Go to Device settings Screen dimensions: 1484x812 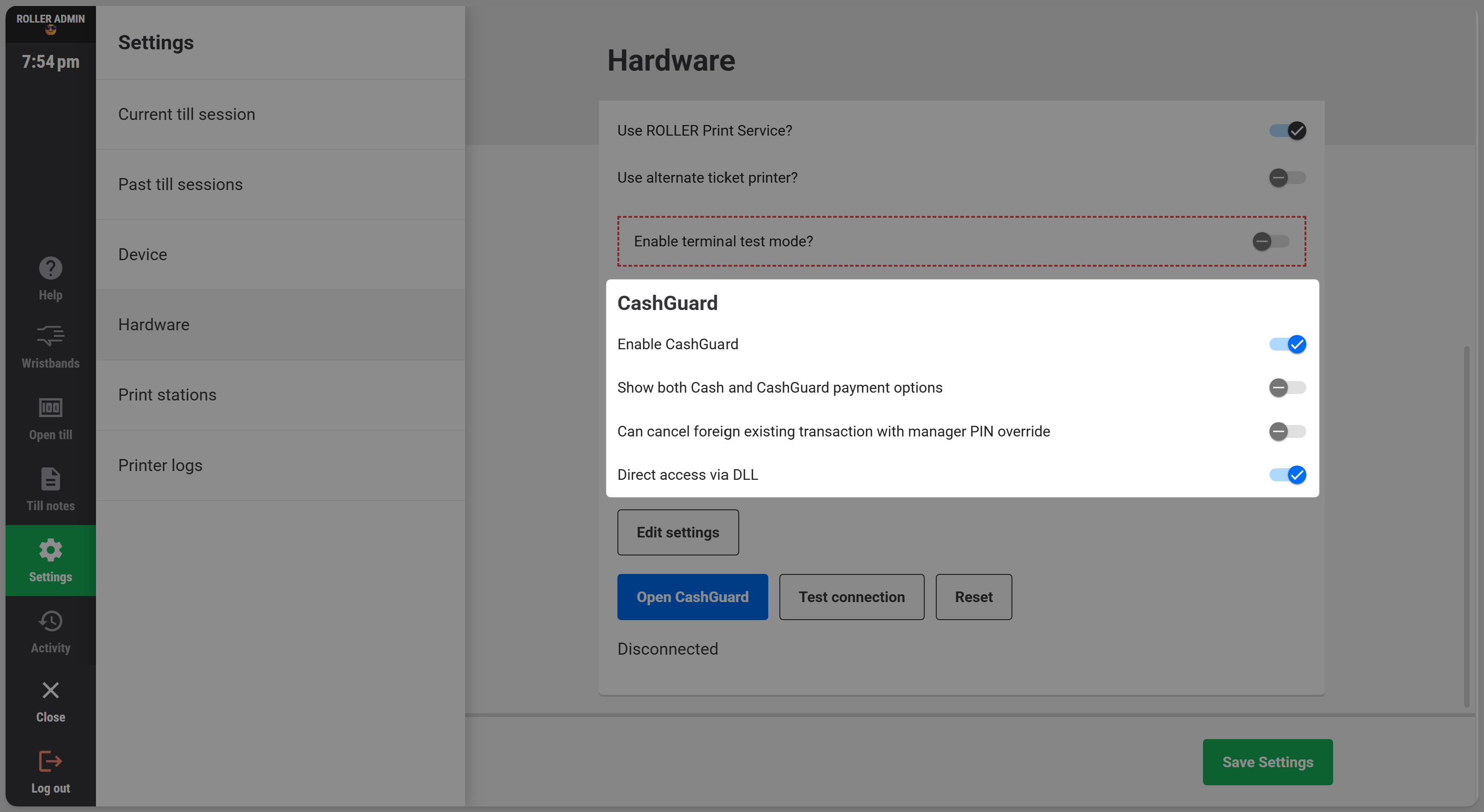pos(281,255)
